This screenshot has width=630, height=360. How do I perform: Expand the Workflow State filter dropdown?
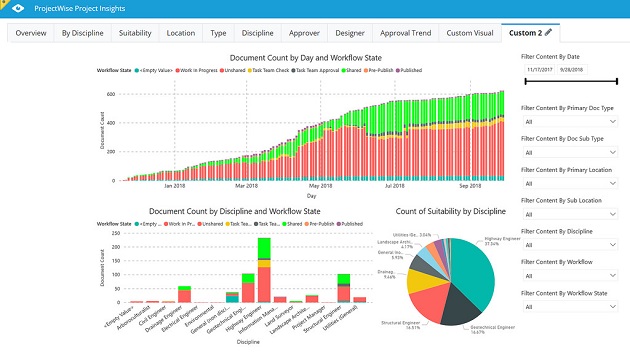point(570,307)
